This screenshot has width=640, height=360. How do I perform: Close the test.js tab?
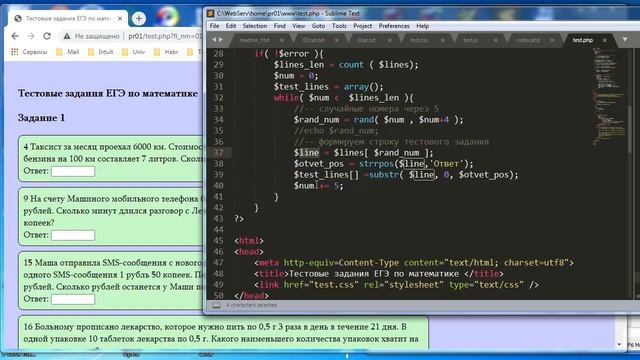pyautogui.click(x=496, y=40)
